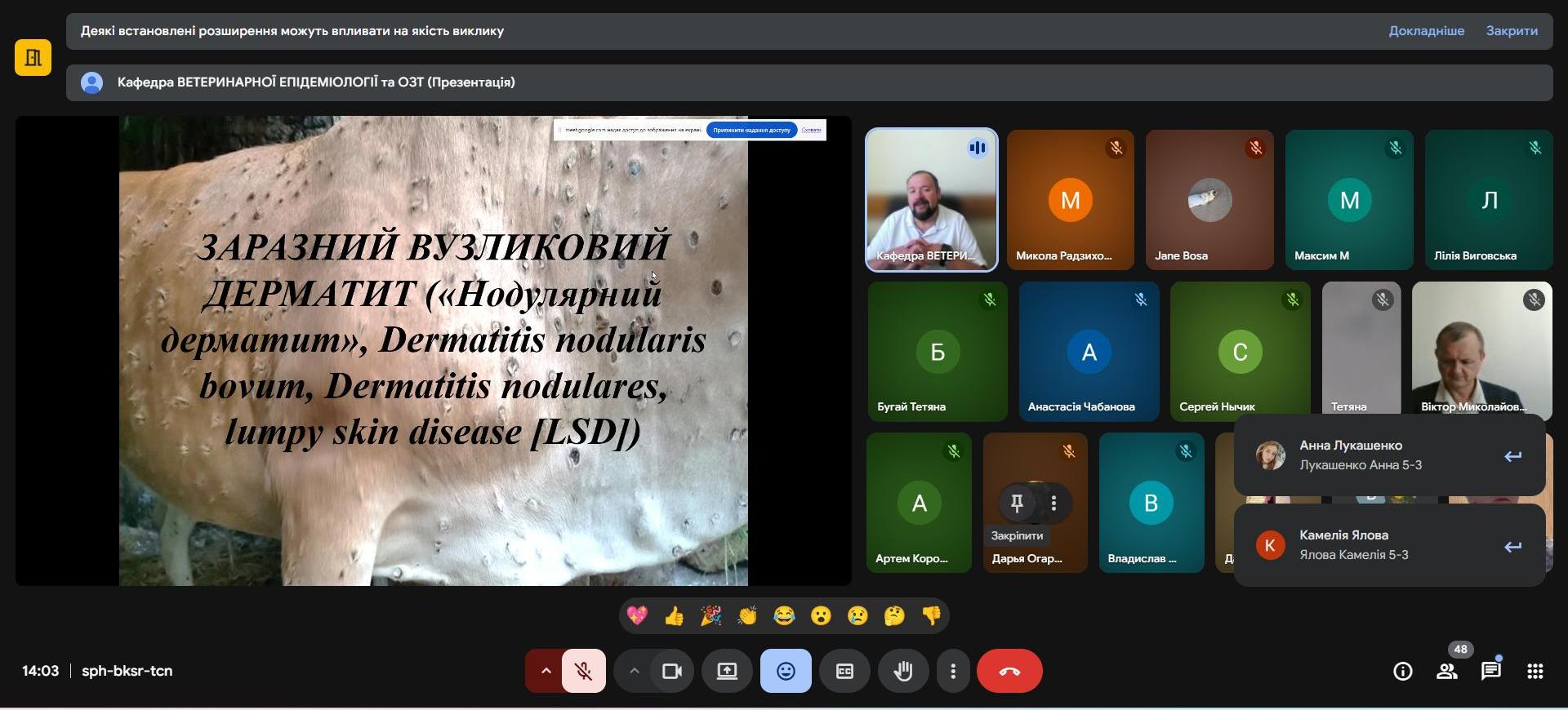Viewport: 1568px width, 710px height.
Task: Send the sparkling heart reaction
Action: pos(637,616)
